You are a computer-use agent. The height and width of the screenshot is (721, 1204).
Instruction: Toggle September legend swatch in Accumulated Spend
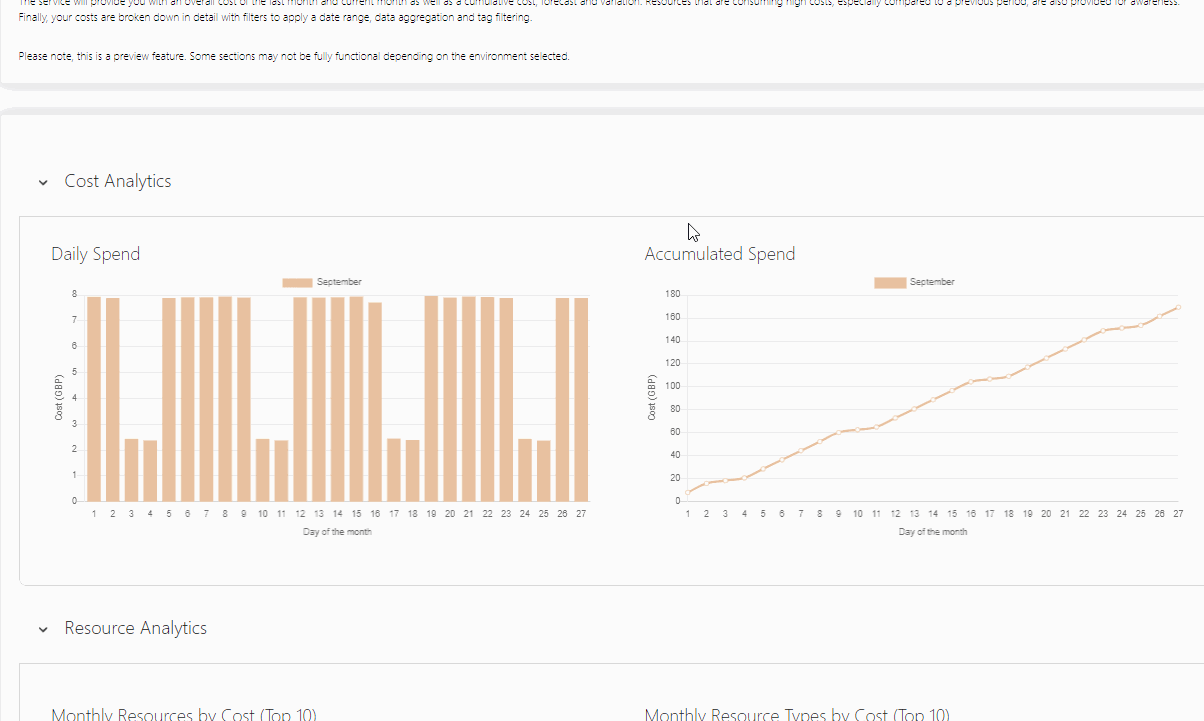pos(890,283)
